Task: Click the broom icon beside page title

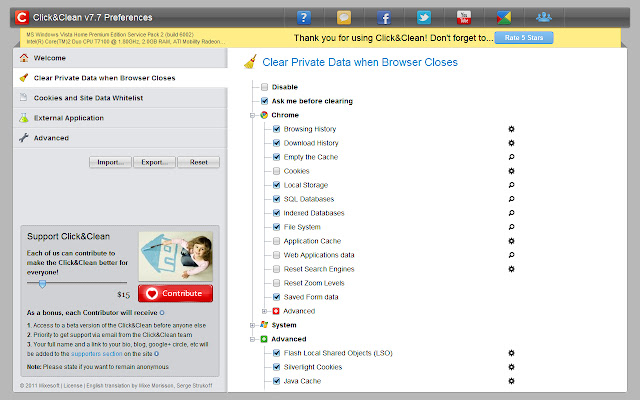Action: (x=250, y=62)
